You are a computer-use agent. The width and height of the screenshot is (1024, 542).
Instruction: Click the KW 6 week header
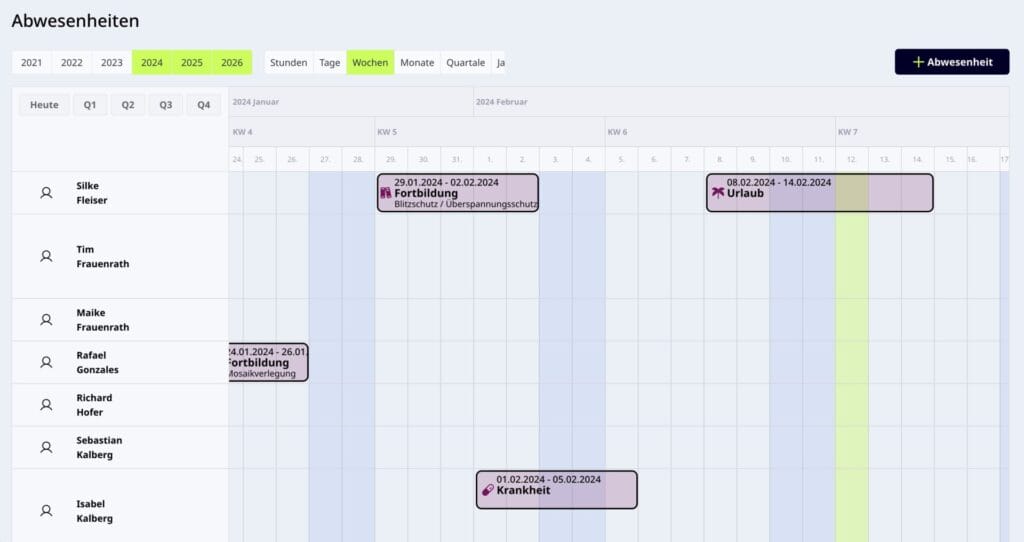click(x=618, y=132)
